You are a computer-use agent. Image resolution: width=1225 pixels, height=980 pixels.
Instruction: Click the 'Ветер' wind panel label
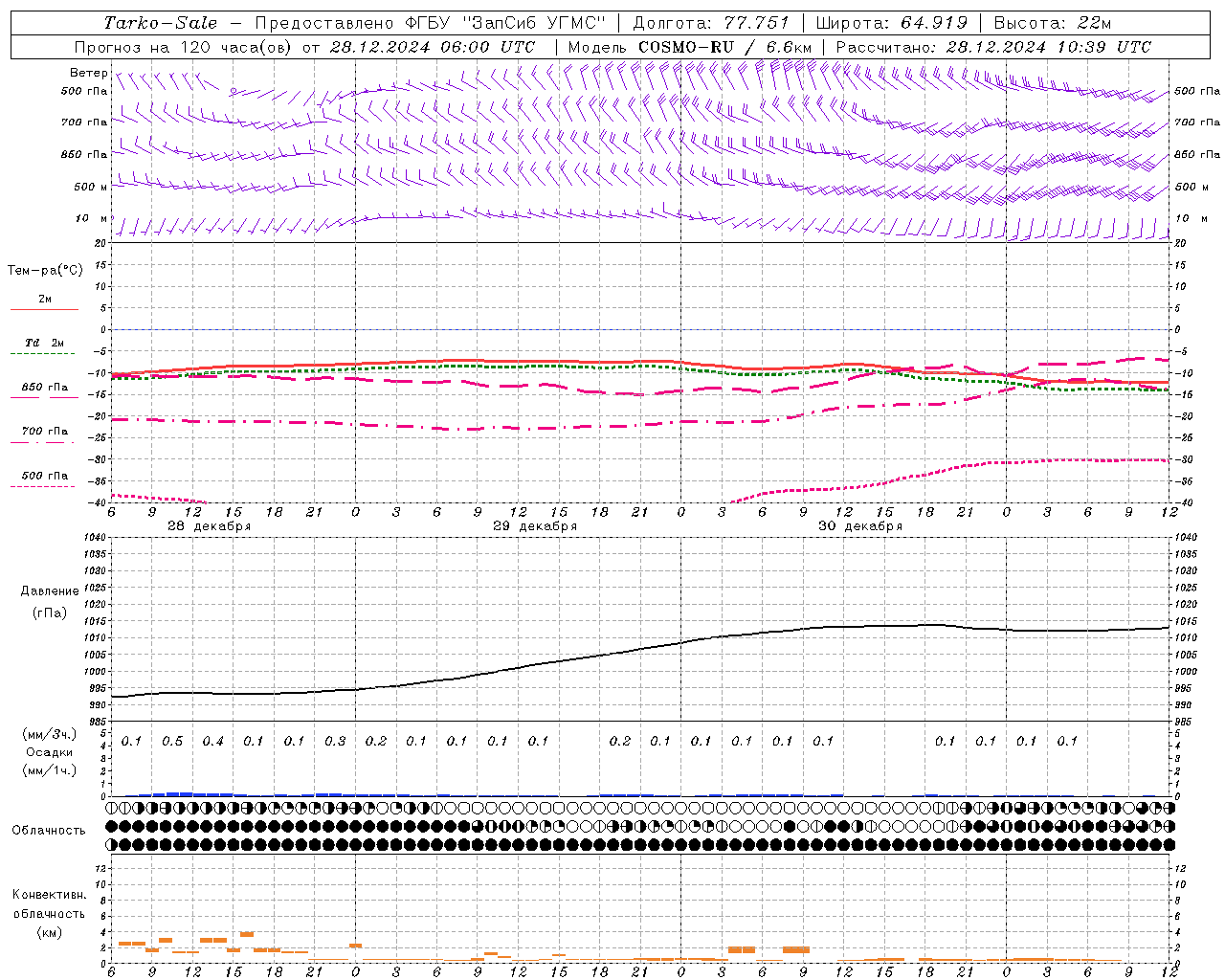[89, 73]
